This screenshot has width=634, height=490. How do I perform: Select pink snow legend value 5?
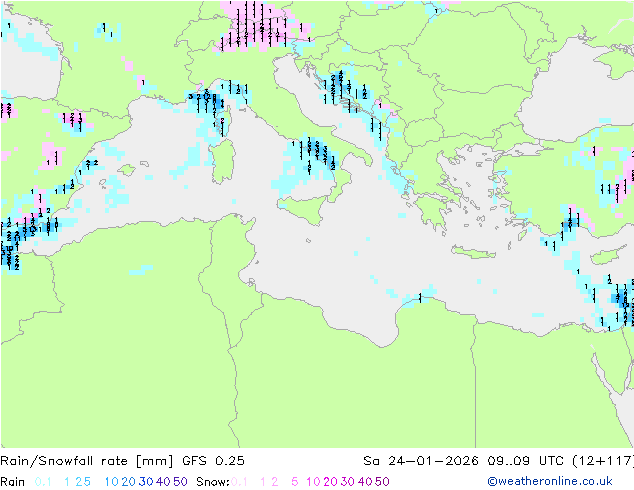[295, 482]
